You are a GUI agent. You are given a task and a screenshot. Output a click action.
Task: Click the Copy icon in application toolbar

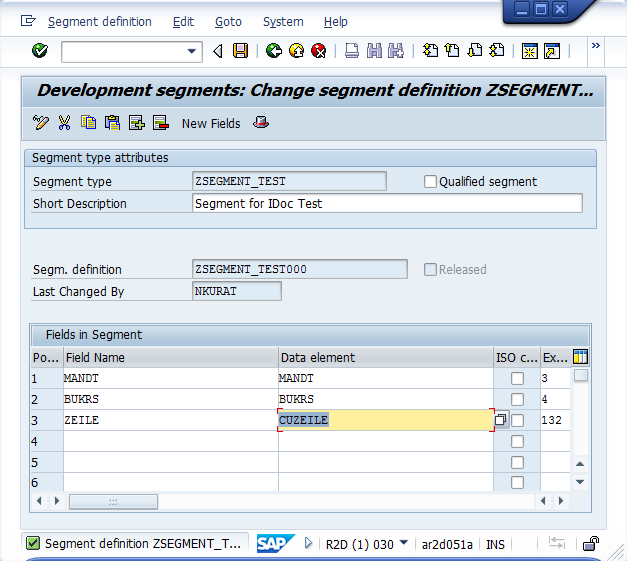coord(88,123)
